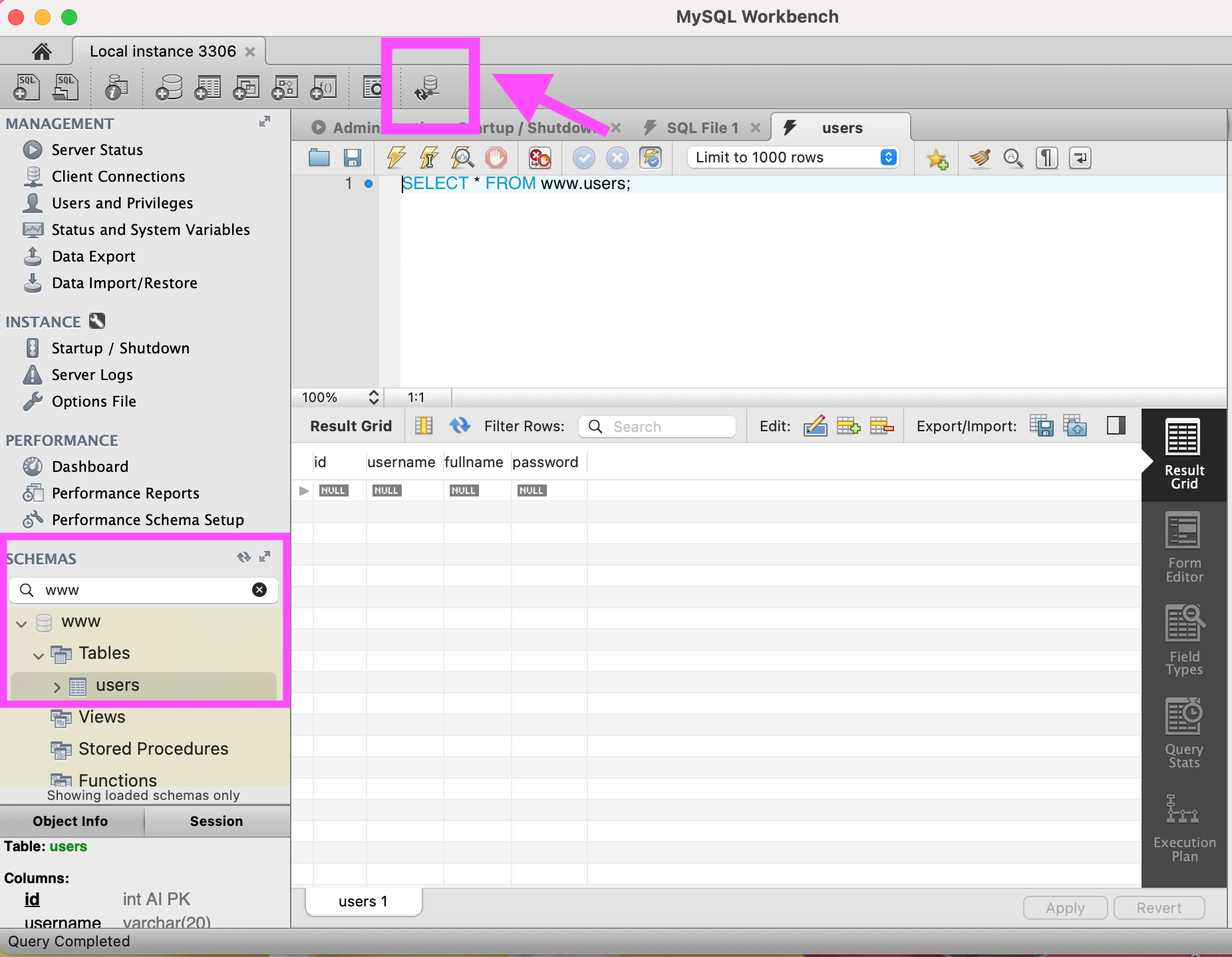
Task: Click the Apply button
Action: click(x=1065, y=908)
